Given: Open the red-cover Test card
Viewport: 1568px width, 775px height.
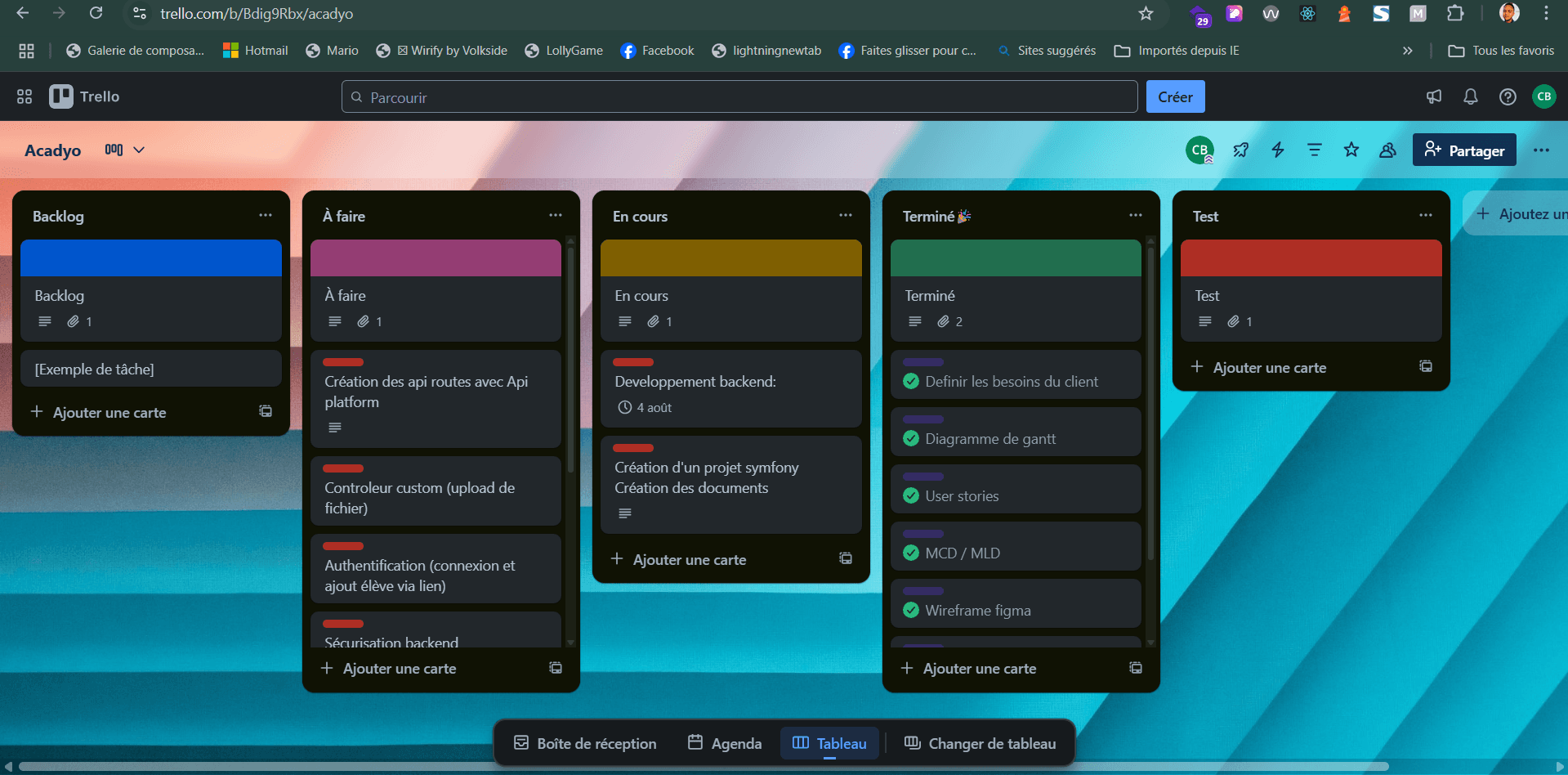Looking at the screenshot, I should coord(1311,290).
